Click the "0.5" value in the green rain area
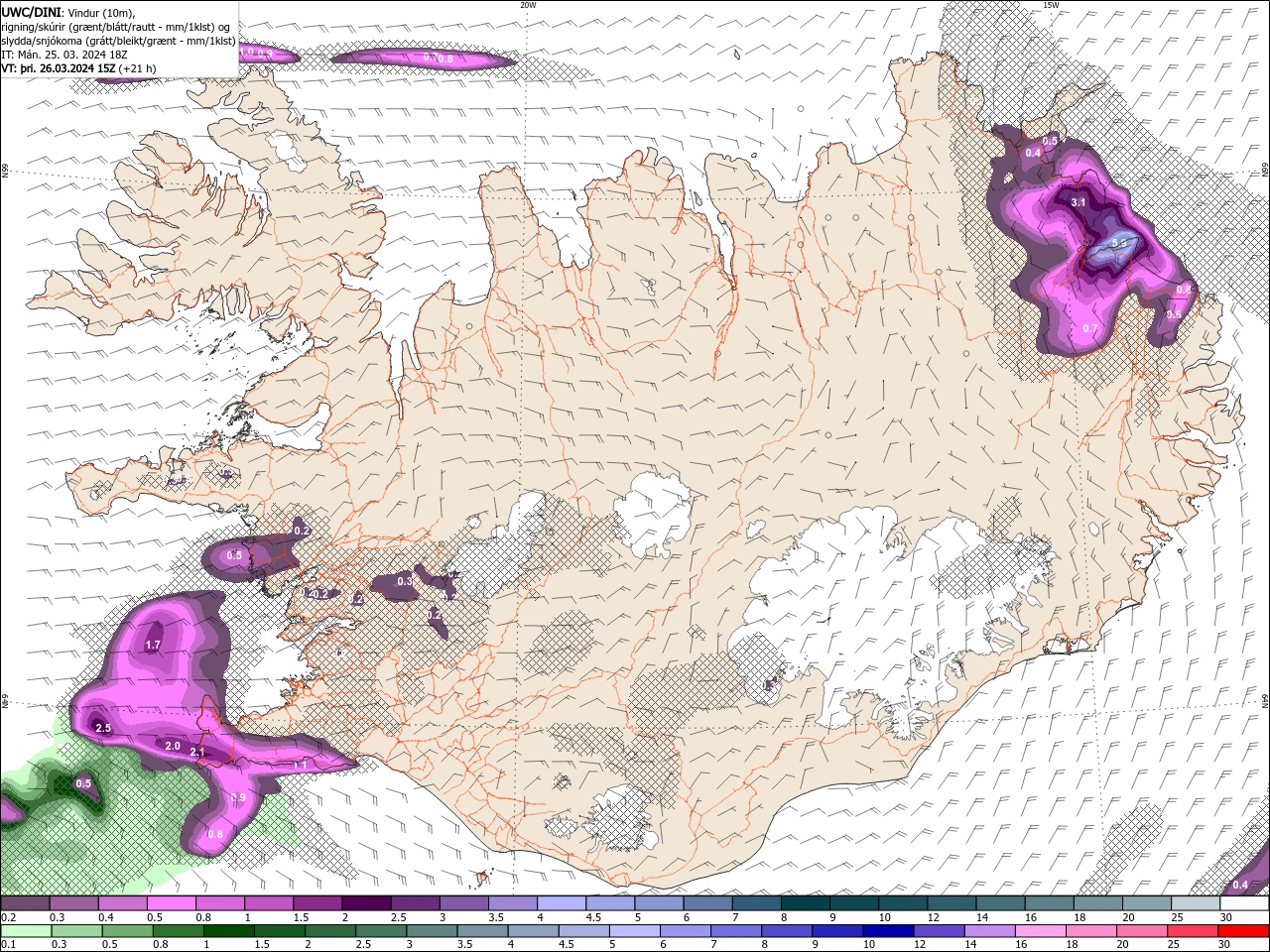The image size is (1270, 952). coord(83,784)
